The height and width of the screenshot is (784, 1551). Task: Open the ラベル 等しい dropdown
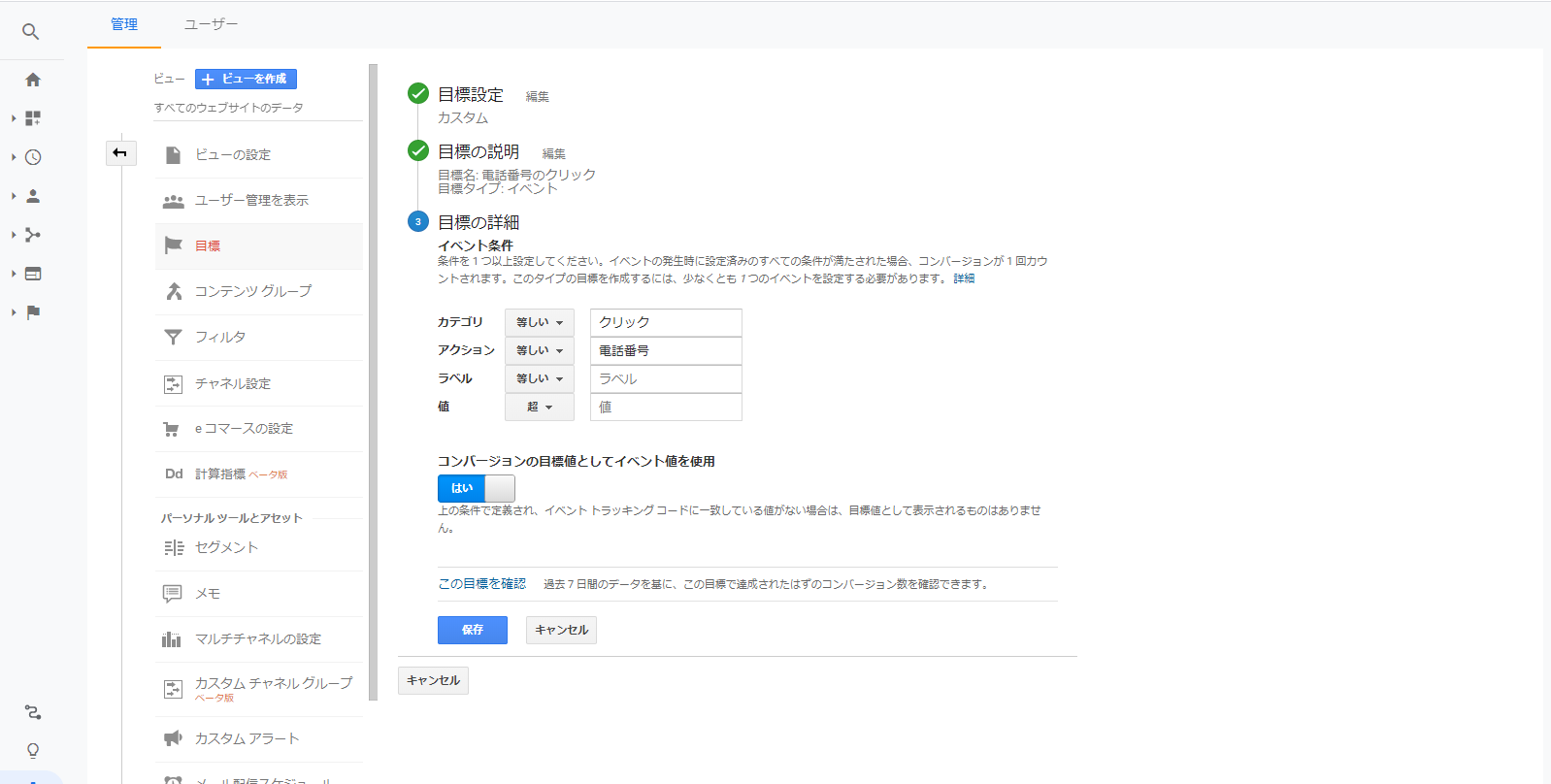coord(540,378)
